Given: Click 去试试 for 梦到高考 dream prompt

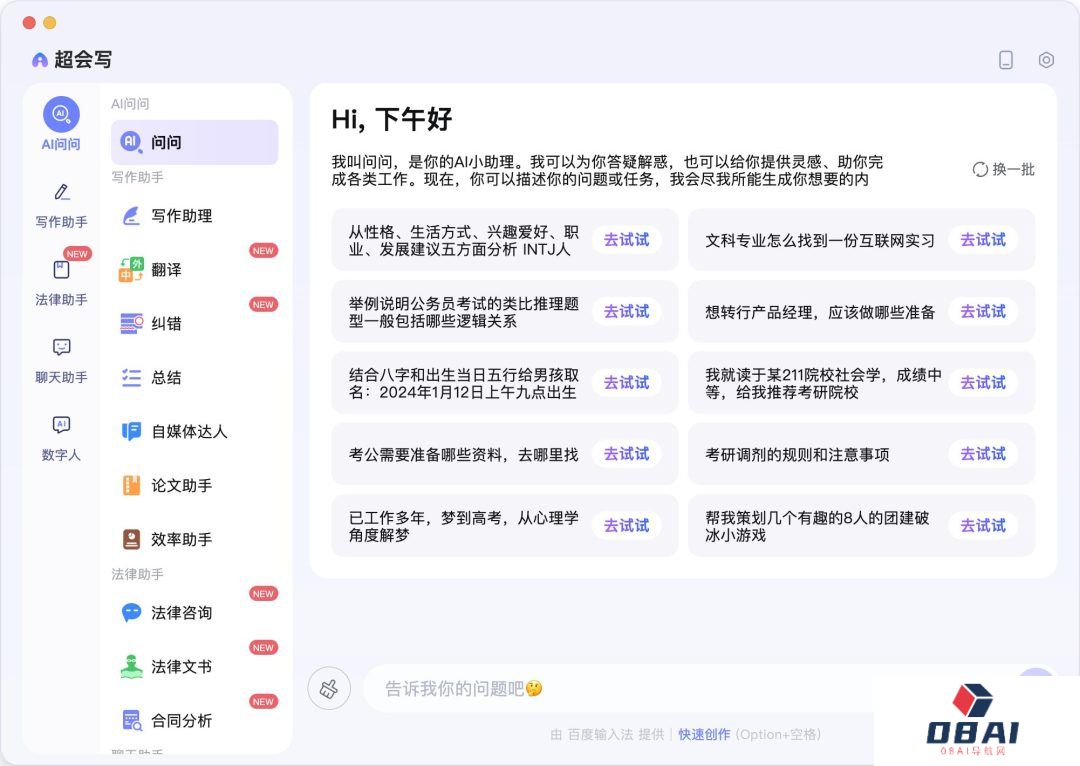Looking at the screenshot, I should click(x=626, y=526).
